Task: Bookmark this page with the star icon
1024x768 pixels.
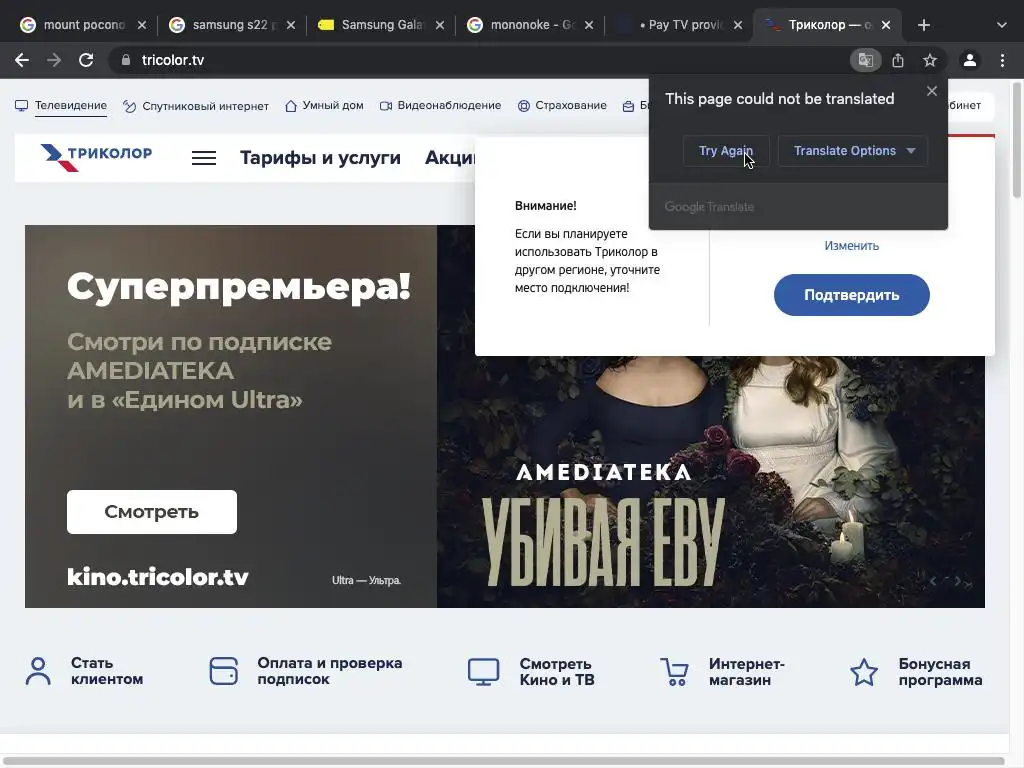Action: pos(930,60)
